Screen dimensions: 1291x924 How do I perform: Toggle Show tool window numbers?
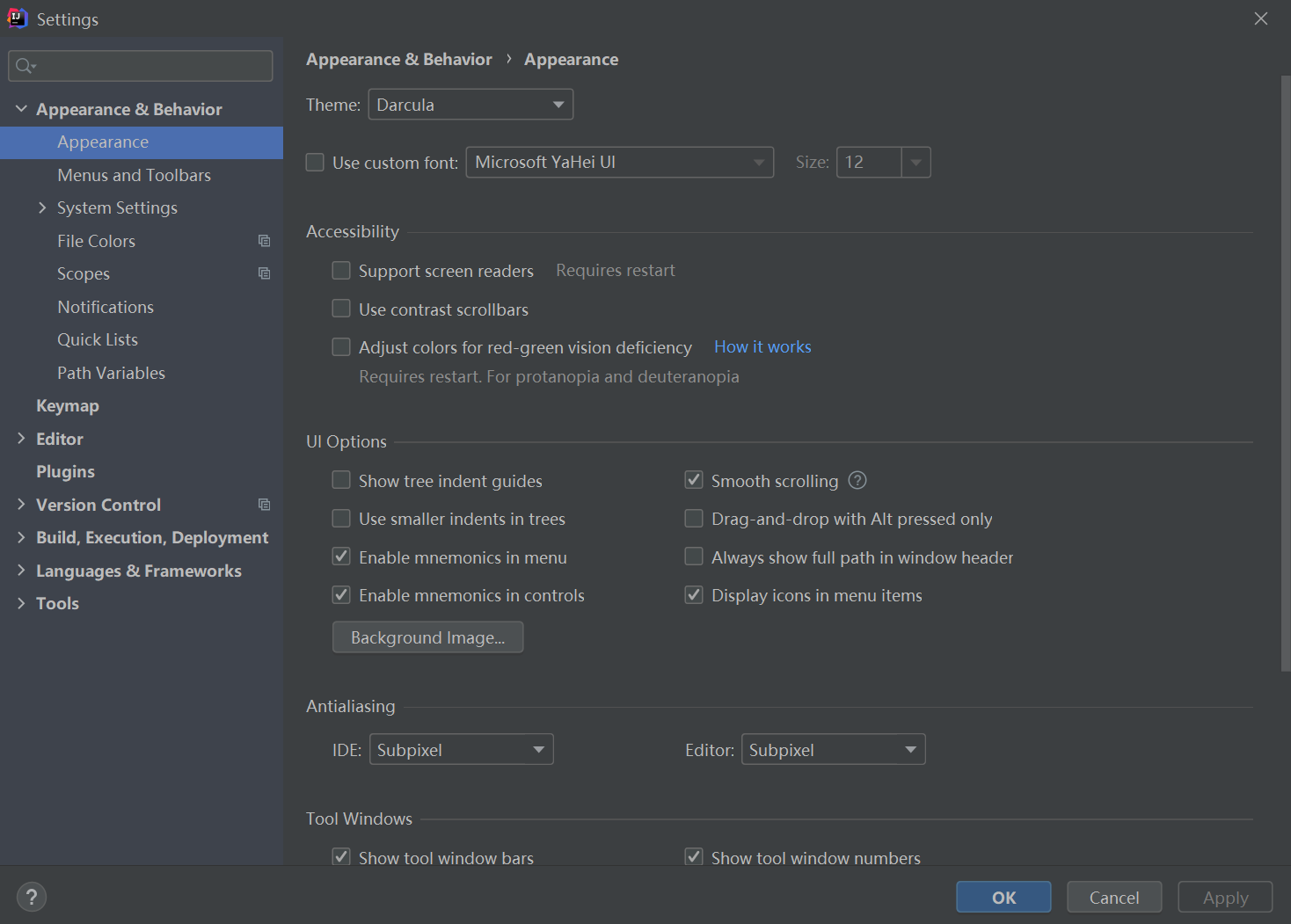(694, 856)
